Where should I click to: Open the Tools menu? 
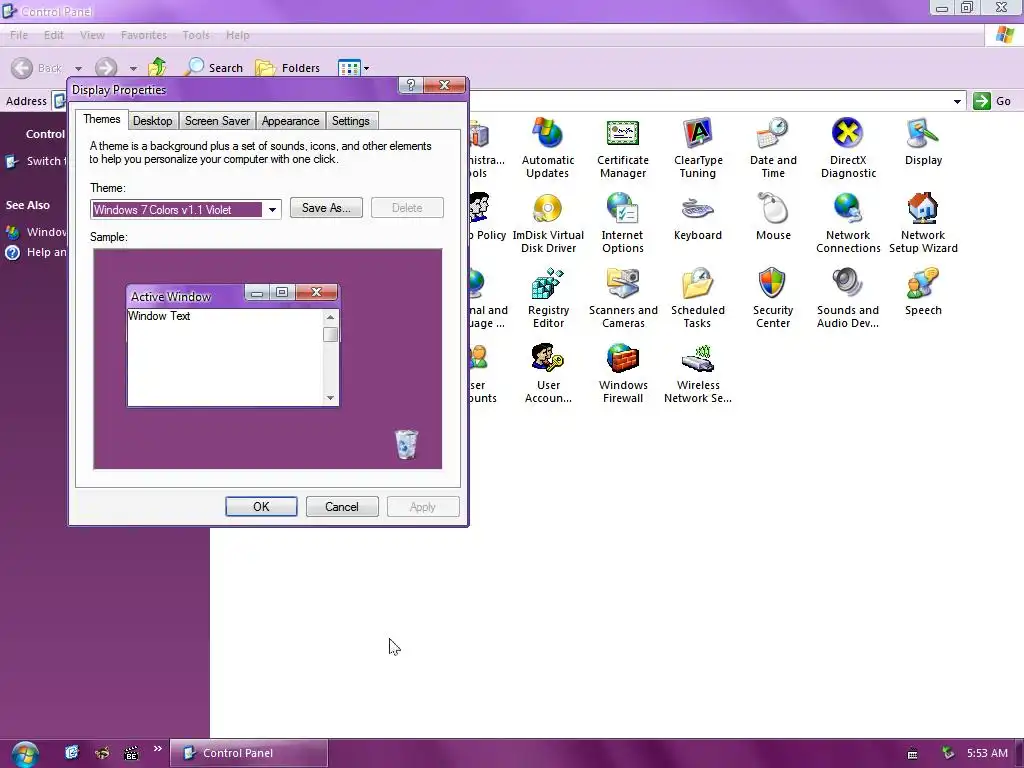196,35
